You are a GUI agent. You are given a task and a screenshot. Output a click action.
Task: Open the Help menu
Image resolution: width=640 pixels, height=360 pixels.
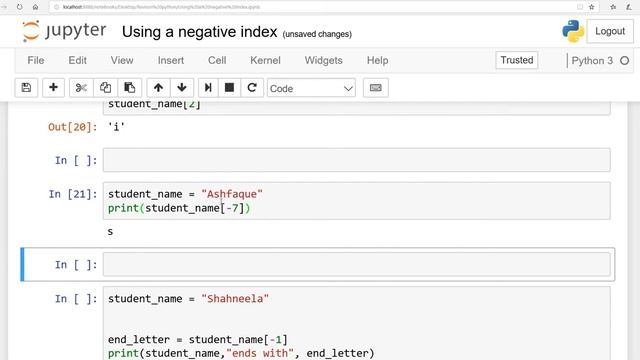coord(378,60)
